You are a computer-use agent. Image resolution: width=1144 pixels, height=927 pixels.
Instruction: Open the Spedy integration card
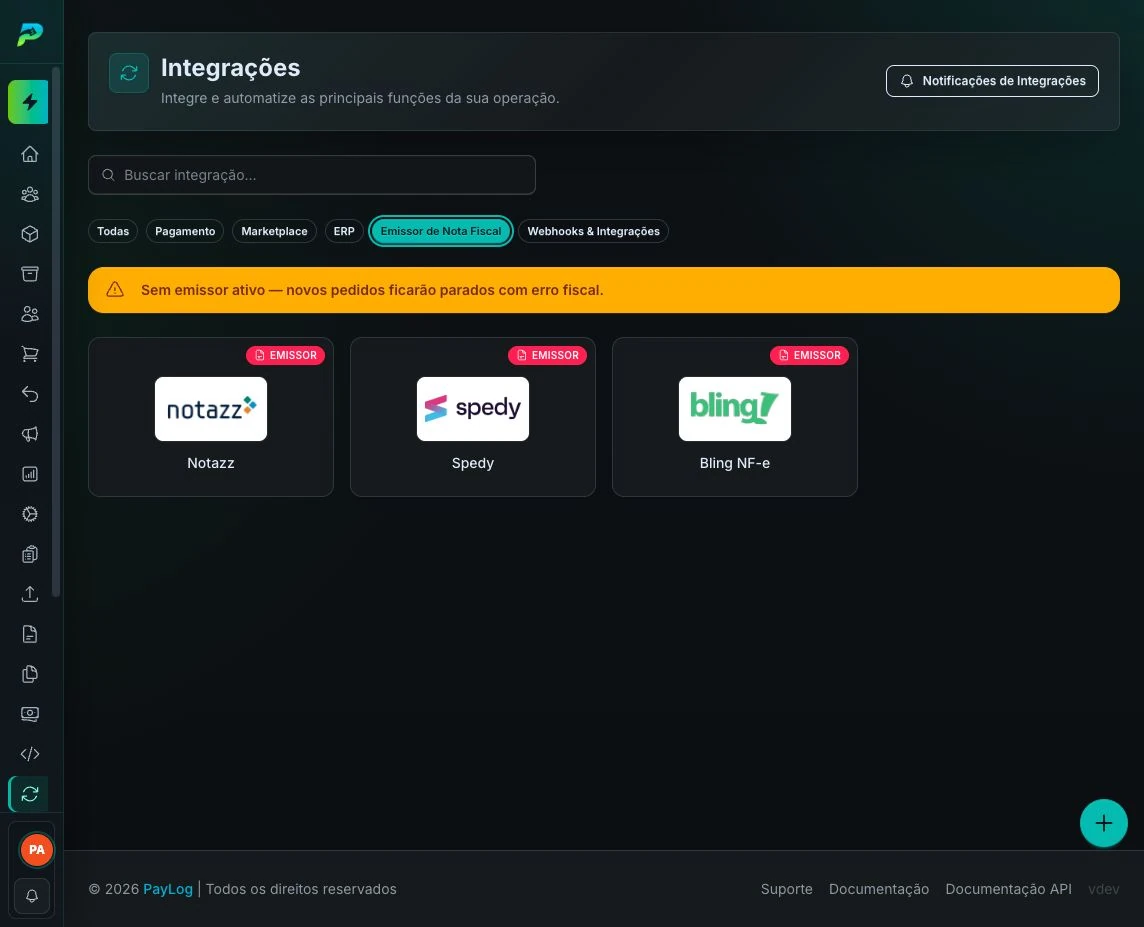[x=473, y=417]
